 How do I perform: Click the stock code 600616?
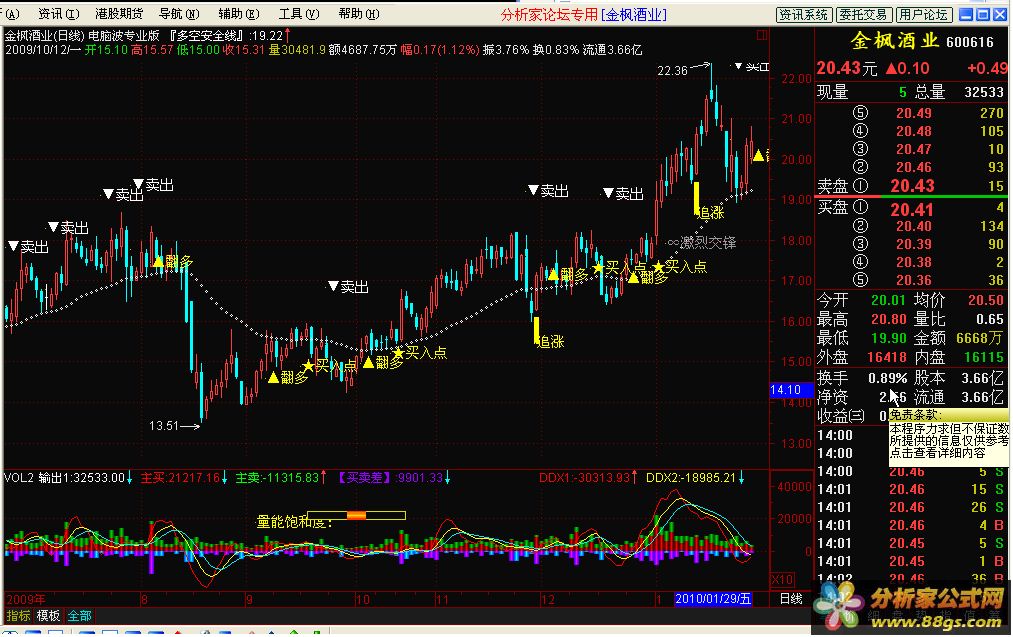point(970,43)
